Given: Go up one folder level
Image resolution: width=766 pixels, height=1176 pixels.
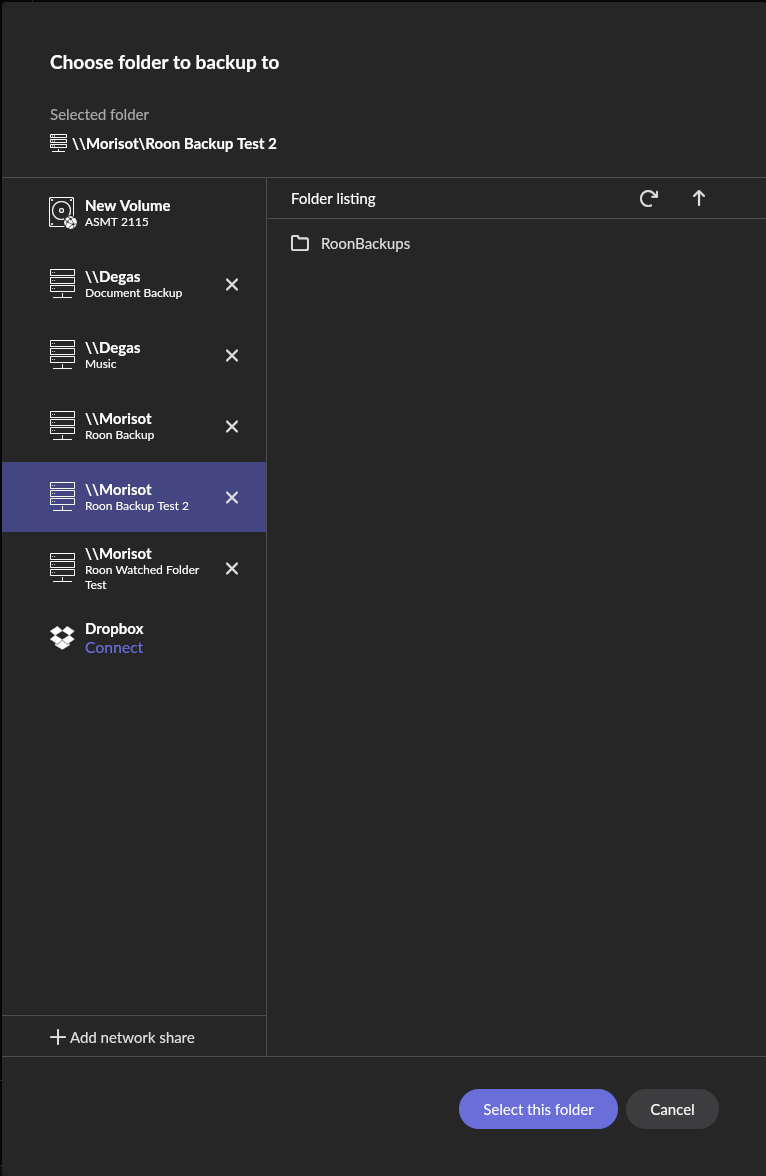Looking at the screenshot, I should pyautogui.click(x=698, y=199).
